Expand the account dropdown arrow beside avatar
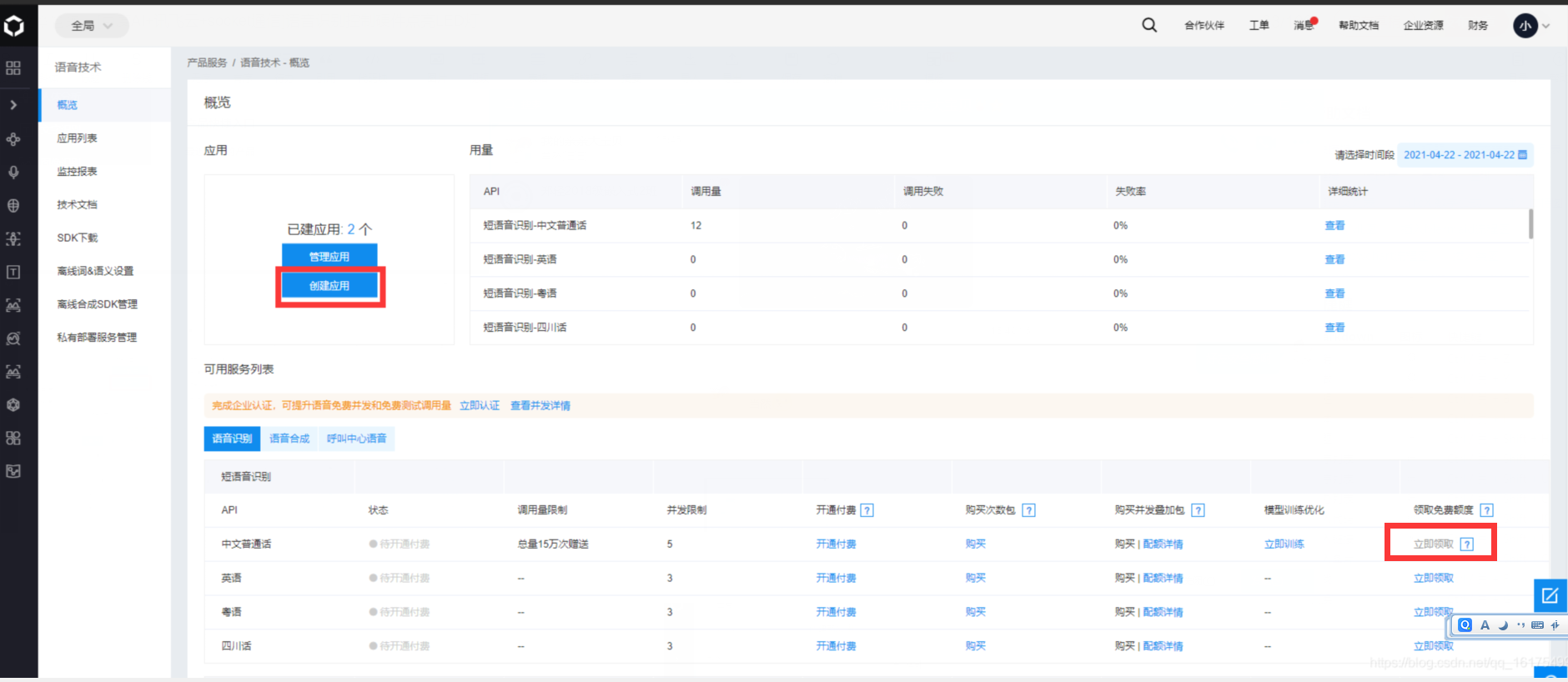1568x682 pixels. (x=1545, y=26)
